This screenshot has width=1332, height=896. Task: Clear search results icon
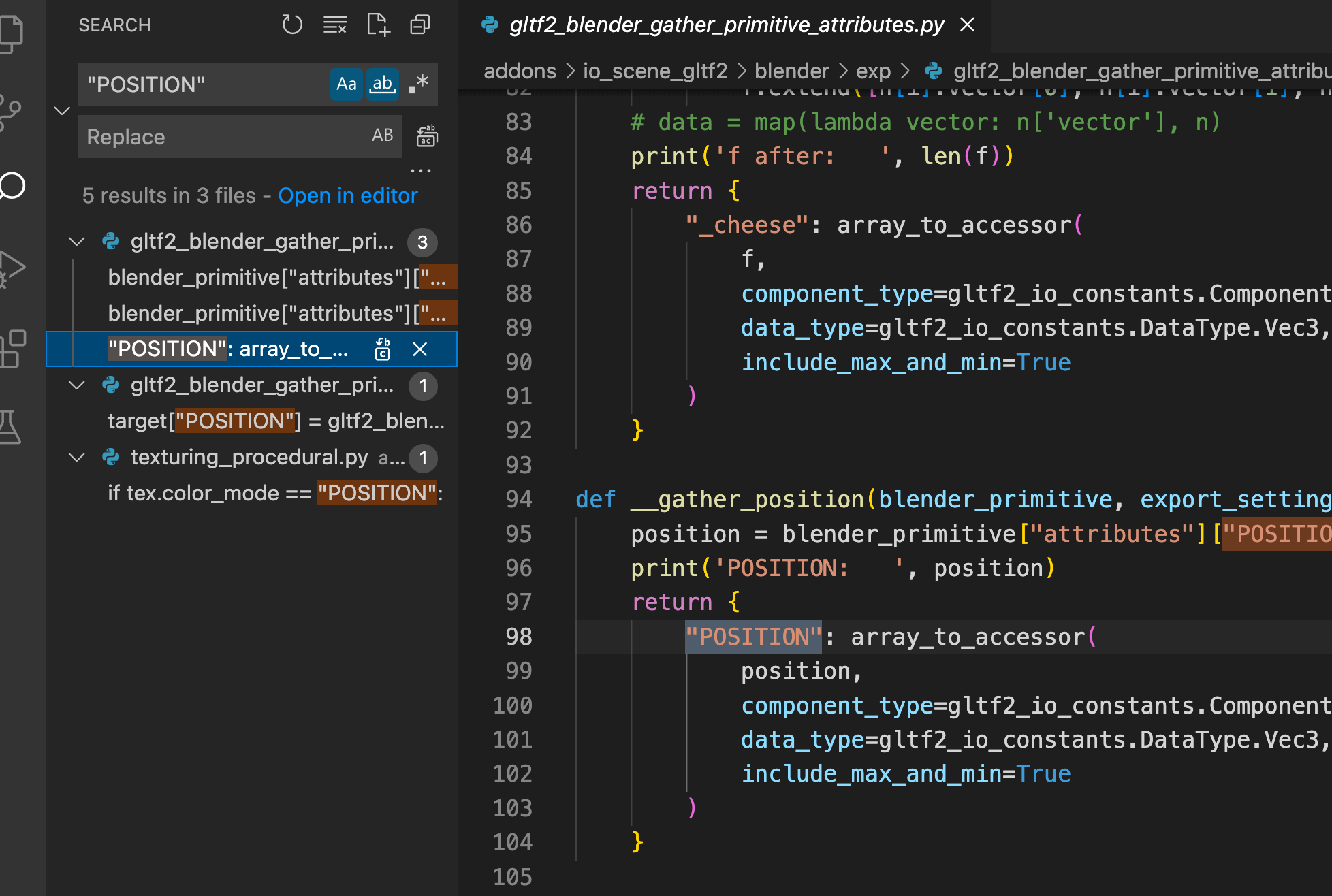click(334, 25)
